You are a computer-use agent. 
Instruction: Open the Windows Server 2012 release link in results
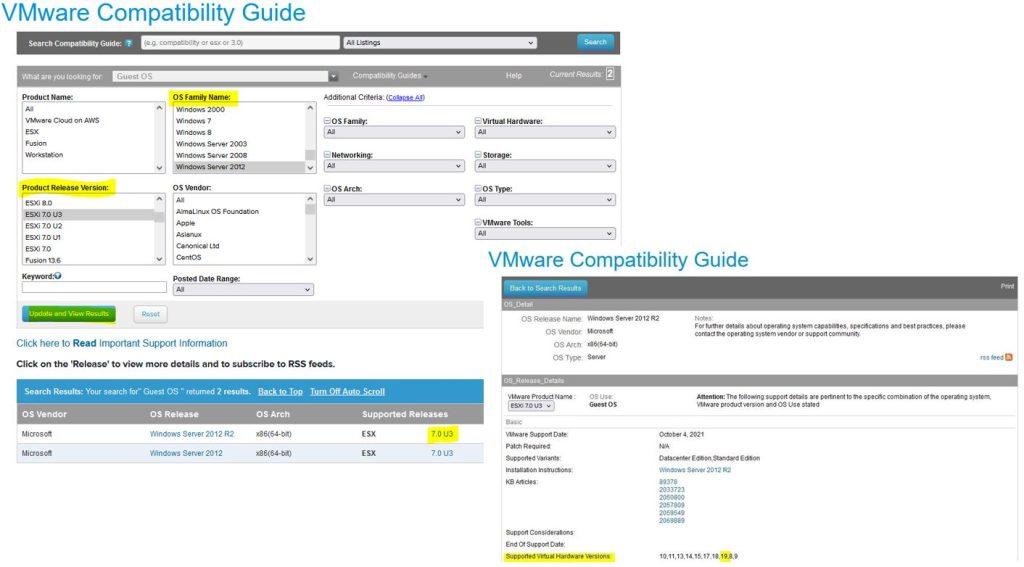click(x=186, y=453)
